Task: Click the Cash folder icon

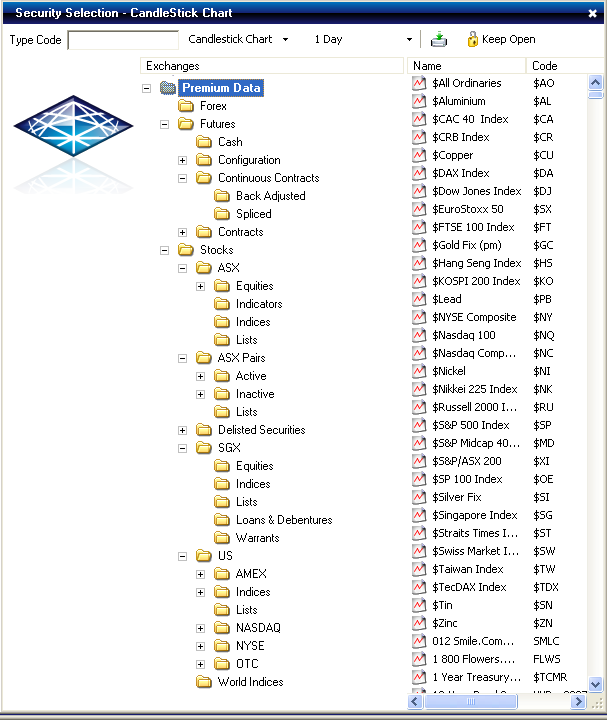Action: coord(203,142)
